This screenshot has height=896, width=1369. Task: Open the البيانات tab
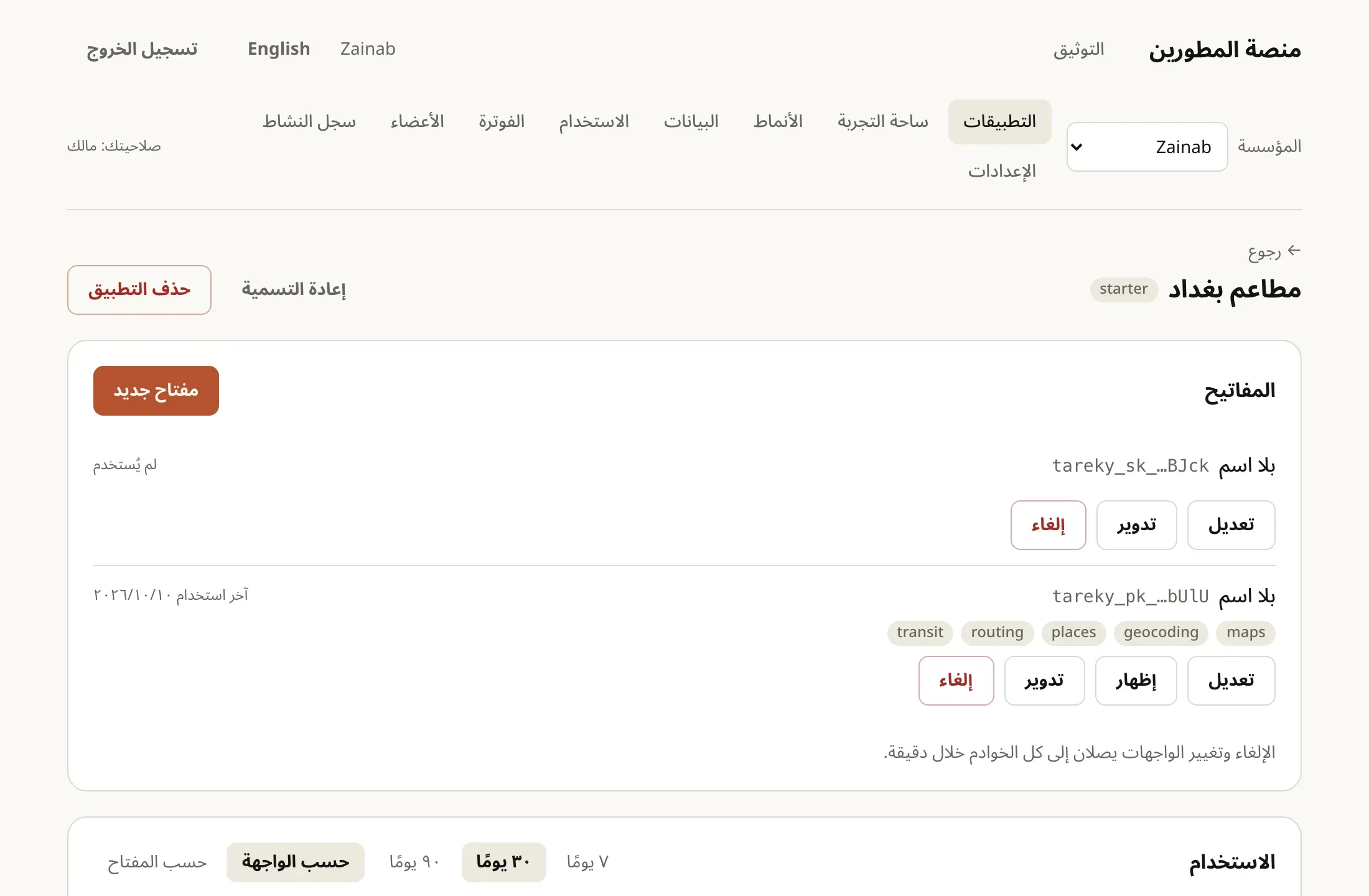[x=691, y=122]
